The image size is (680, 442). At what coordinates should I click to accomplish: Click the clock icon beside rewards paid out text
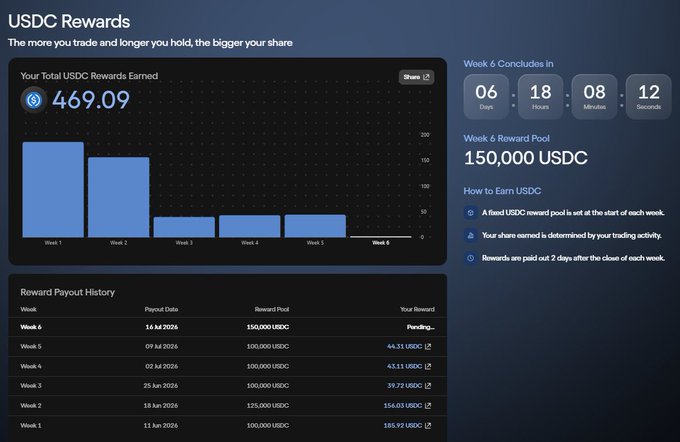coord(471,258)
